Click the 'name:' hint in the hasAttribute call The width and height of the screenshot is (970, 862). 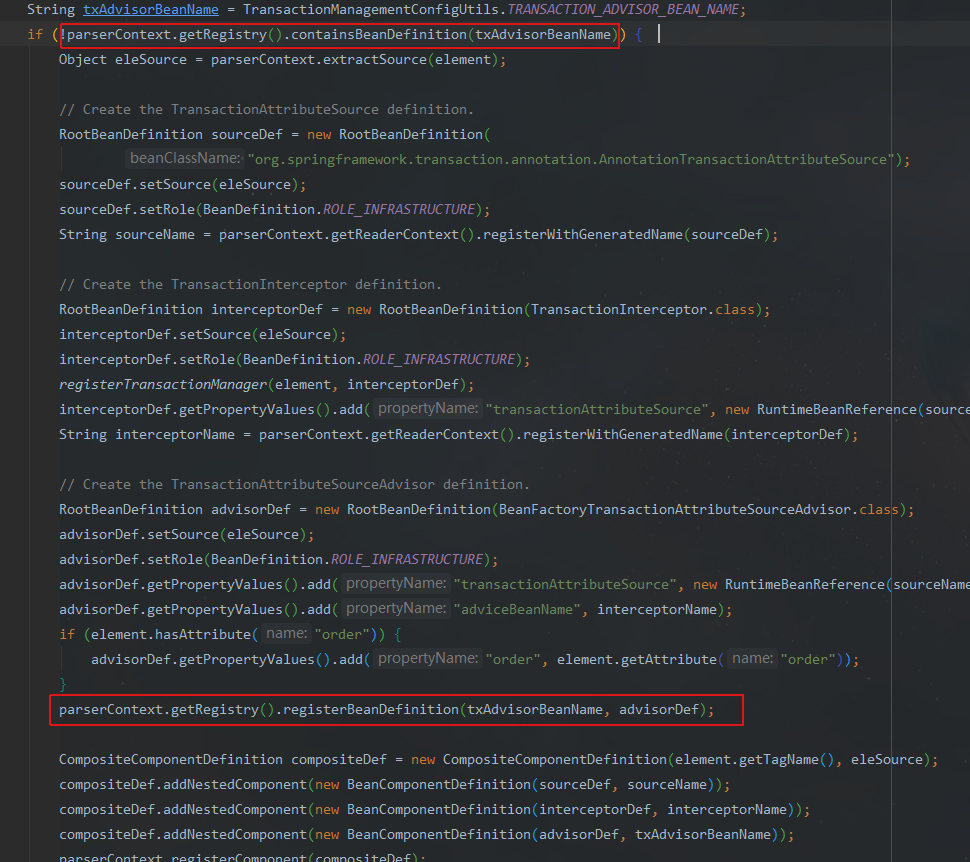pyautogui.click(x=286, y=634)
